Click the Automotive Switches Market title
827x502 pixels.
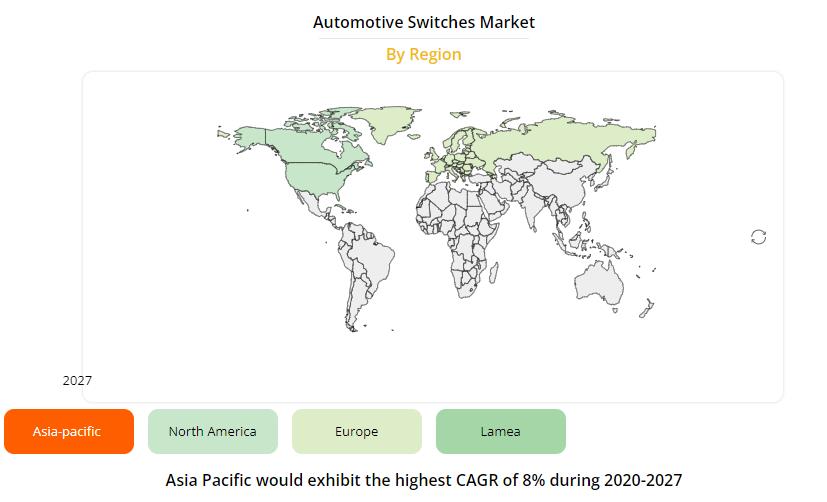424,22
